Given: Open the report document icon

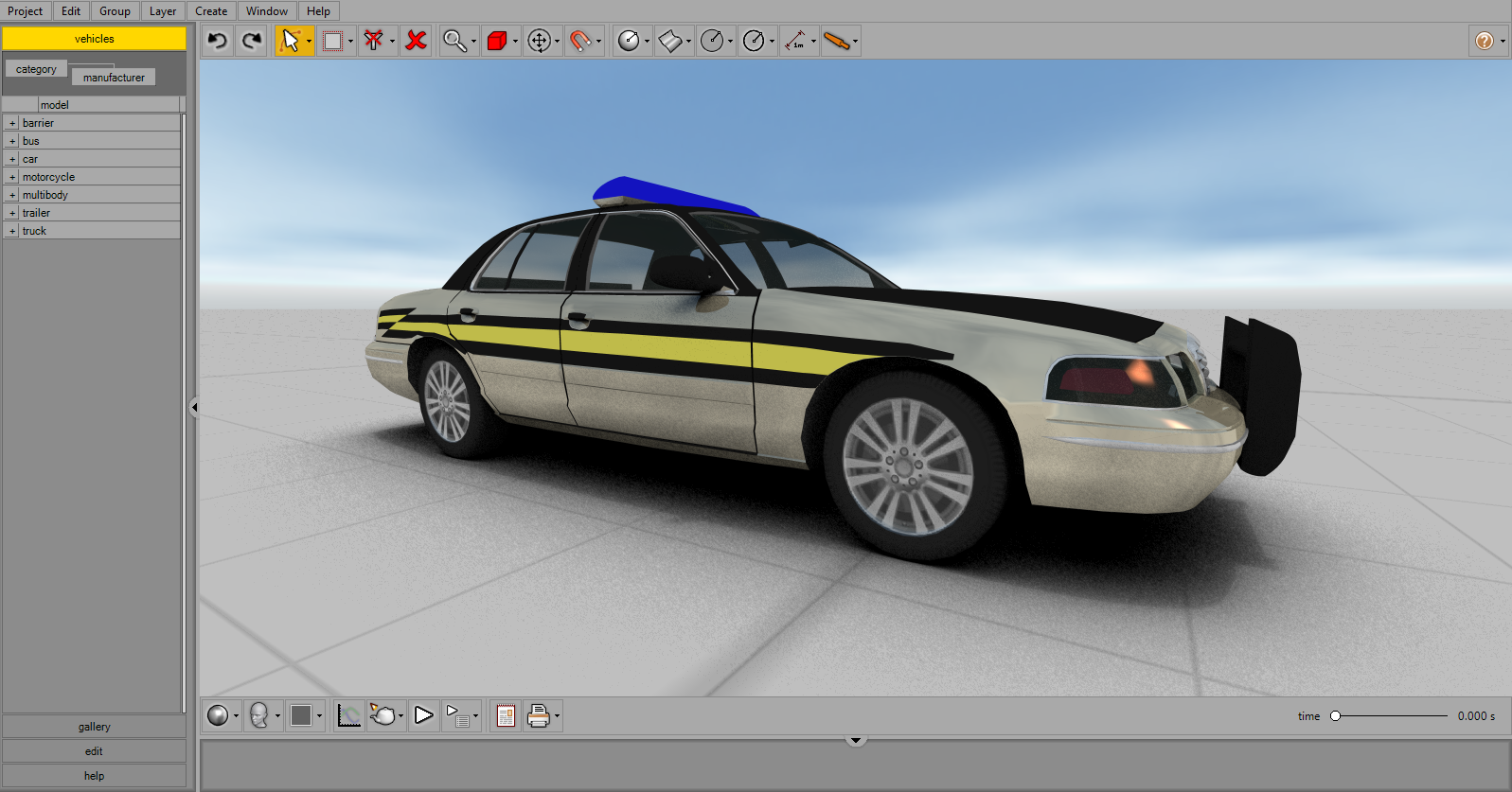Looking at the screenshot, I should tap(506, 715).
